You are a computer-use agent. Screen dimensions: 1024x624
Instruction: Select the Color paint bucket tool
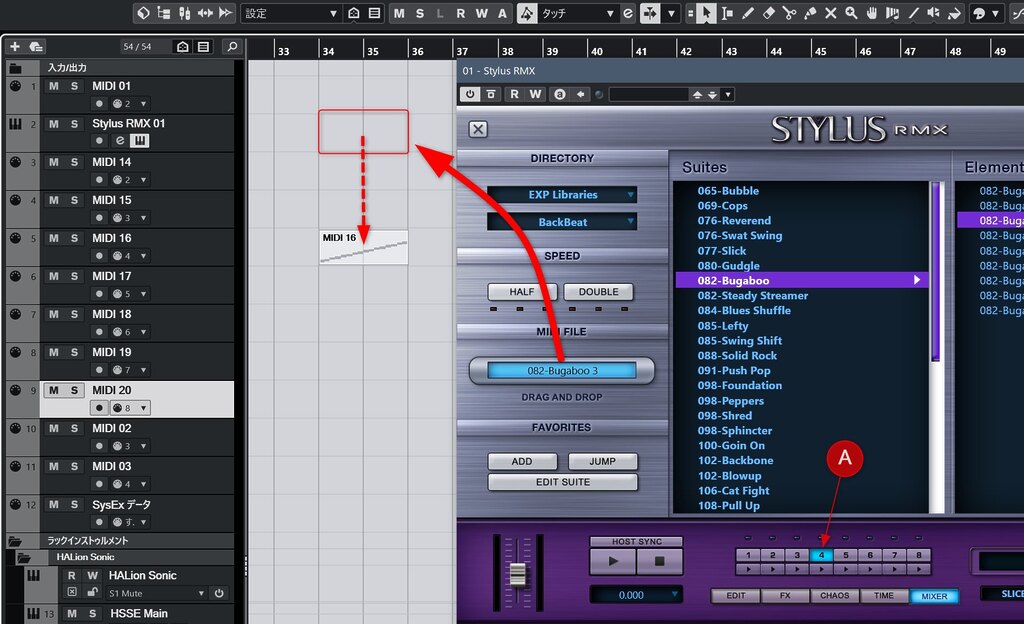point(955,13)
